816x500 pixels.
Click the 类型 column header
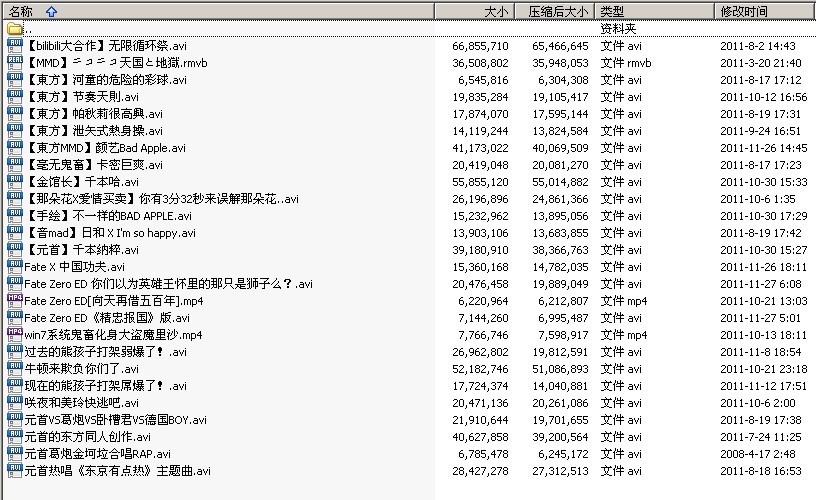tap(612, 11)
